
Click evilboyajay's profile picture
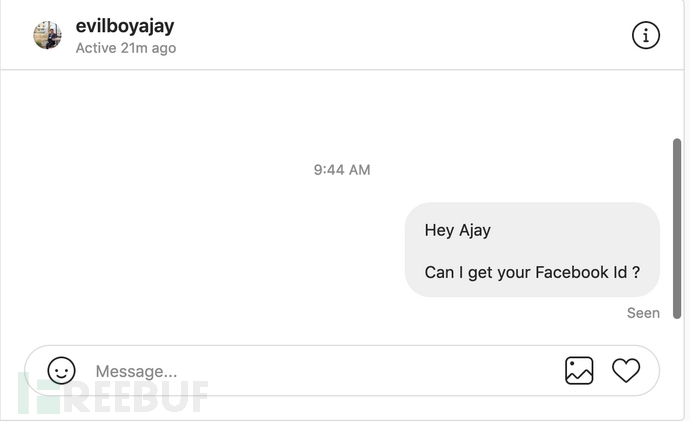tap(48, 35)
